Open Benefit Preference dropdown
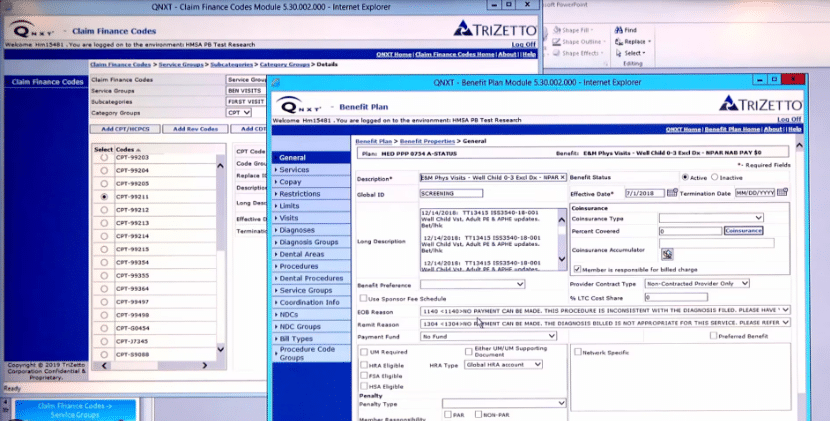 (x=472, y=284)
